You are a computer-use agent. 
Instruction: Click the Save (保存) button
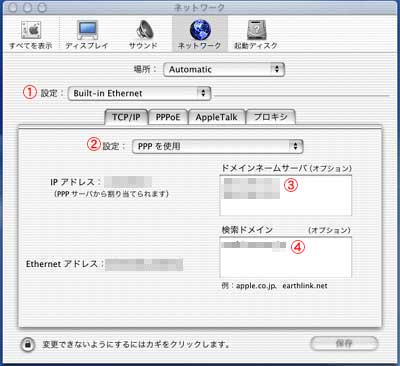(x=344, y=343)
